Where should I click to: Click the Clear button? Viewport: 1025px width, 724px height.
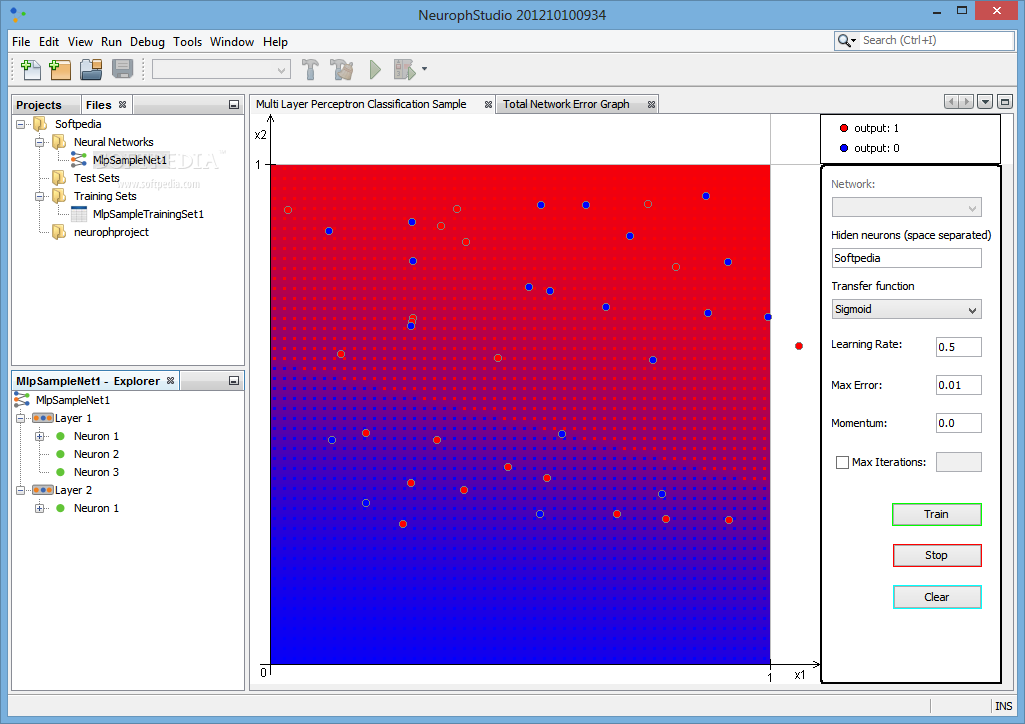[936, 597]
